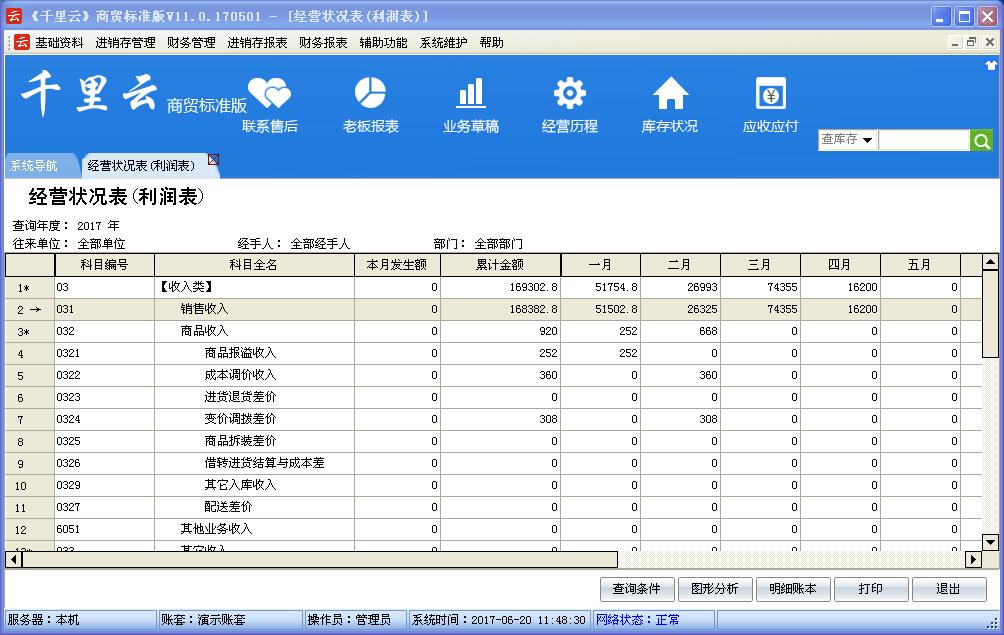The height and width of the screenshot is (635, 1004).
Task: Switch to the 系统导航 tab
Action: (34, 166)
